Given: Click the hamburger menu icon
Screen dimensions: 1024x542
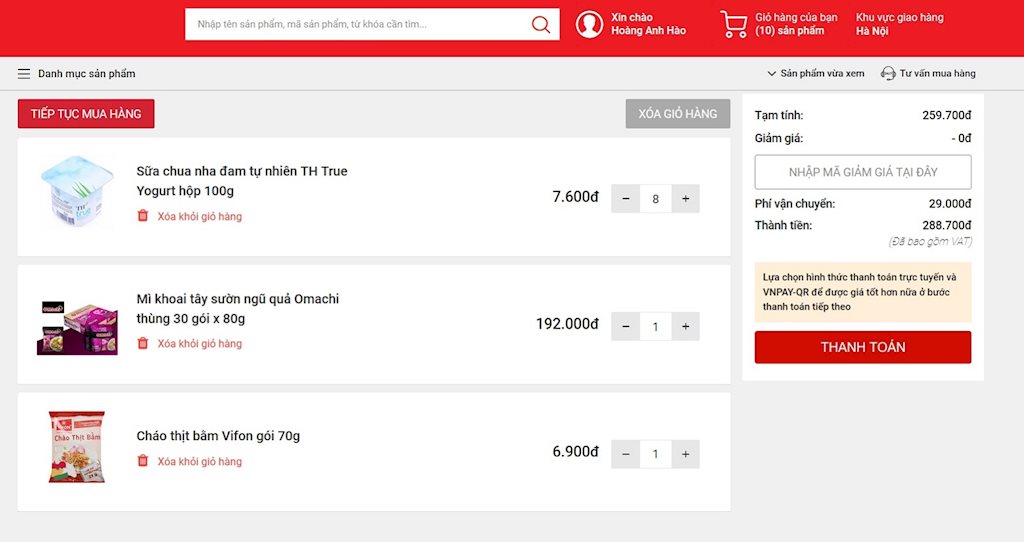Looking at the screenshot, I should 24,74.
